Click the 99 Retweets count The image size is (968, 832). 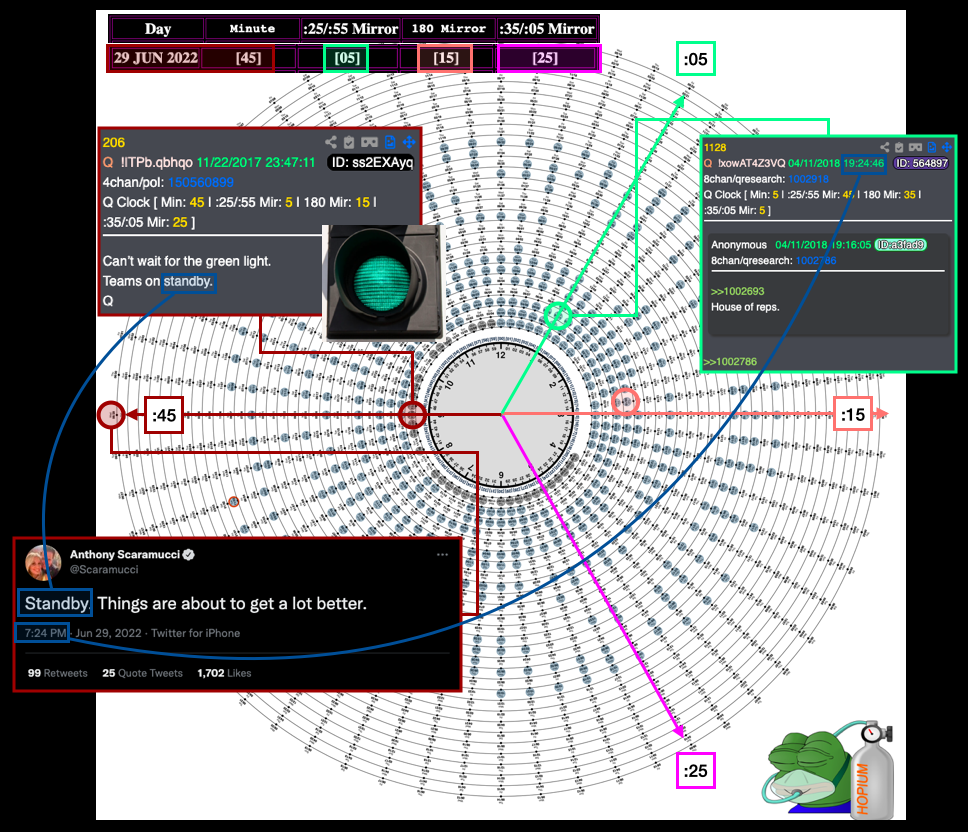(57, 673)
